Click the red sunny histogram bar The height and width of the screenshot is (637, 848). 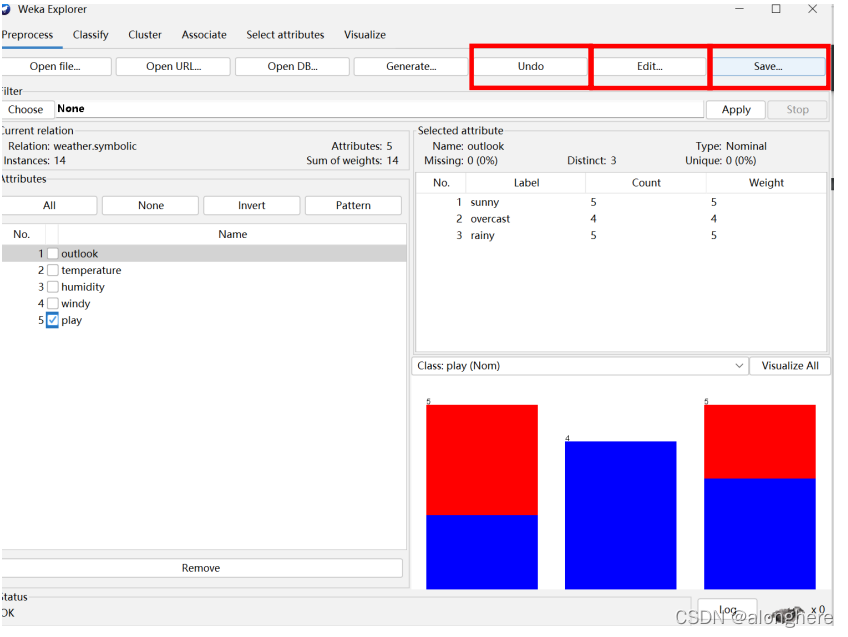tap(481, 460)
